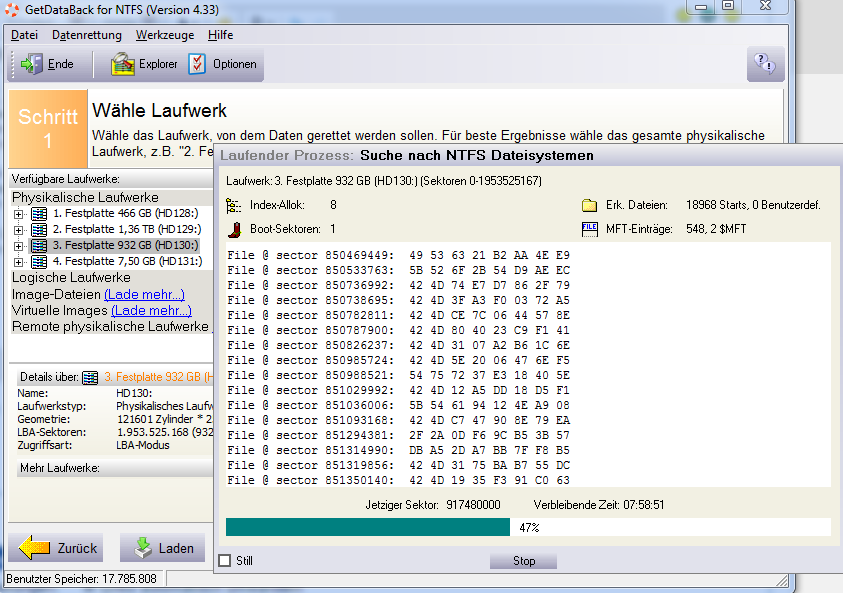Click the Zurück button label
The height and width of the screenshot is (593, 843).
77,548
